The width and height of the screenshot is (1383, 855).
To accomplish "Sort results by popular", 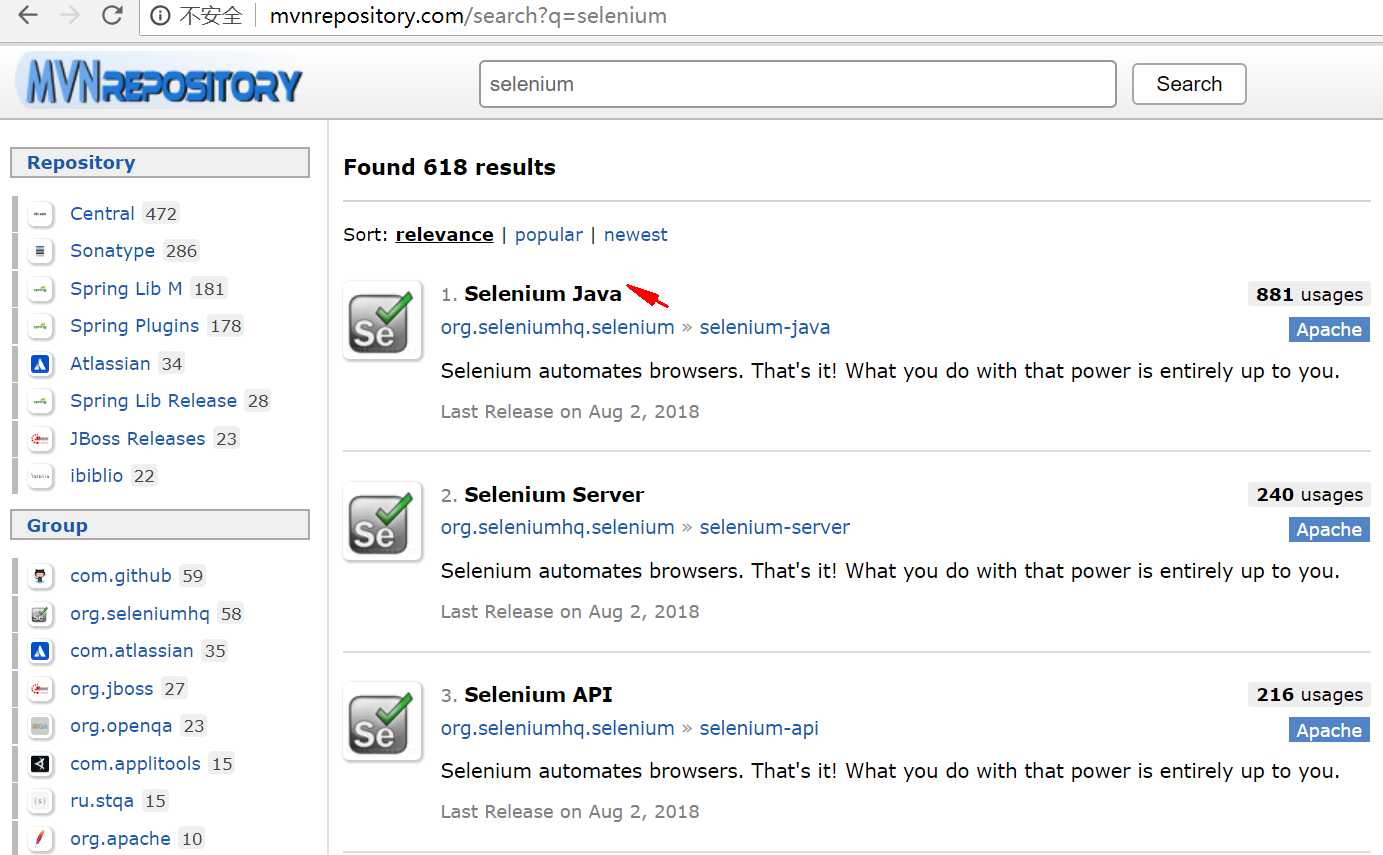I will (548, 235).
